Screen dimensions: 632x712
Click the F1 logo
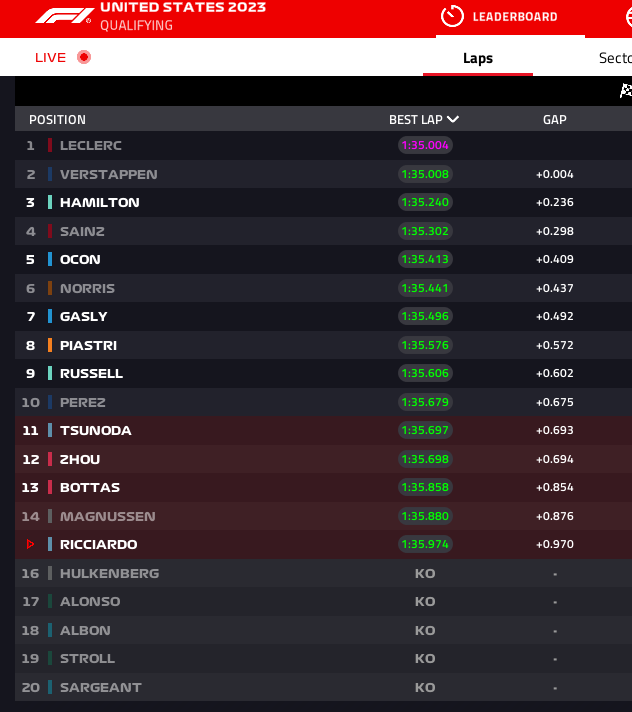[x=65, y=16]
